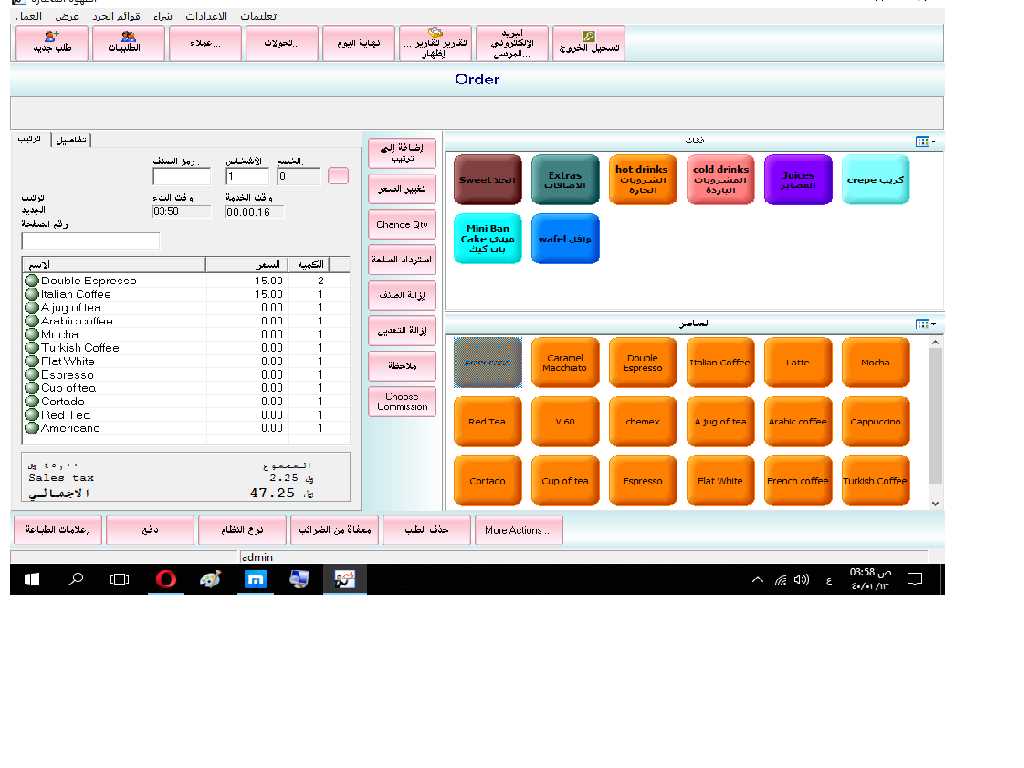Click the small pink discount button
1024x768 pixels.
338,176
